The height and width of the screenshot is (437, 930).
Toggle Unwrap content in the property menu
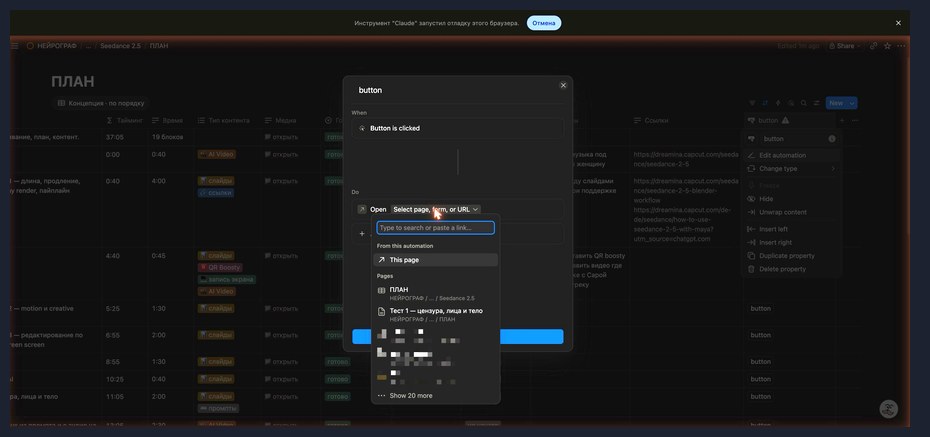pos(791,212)
